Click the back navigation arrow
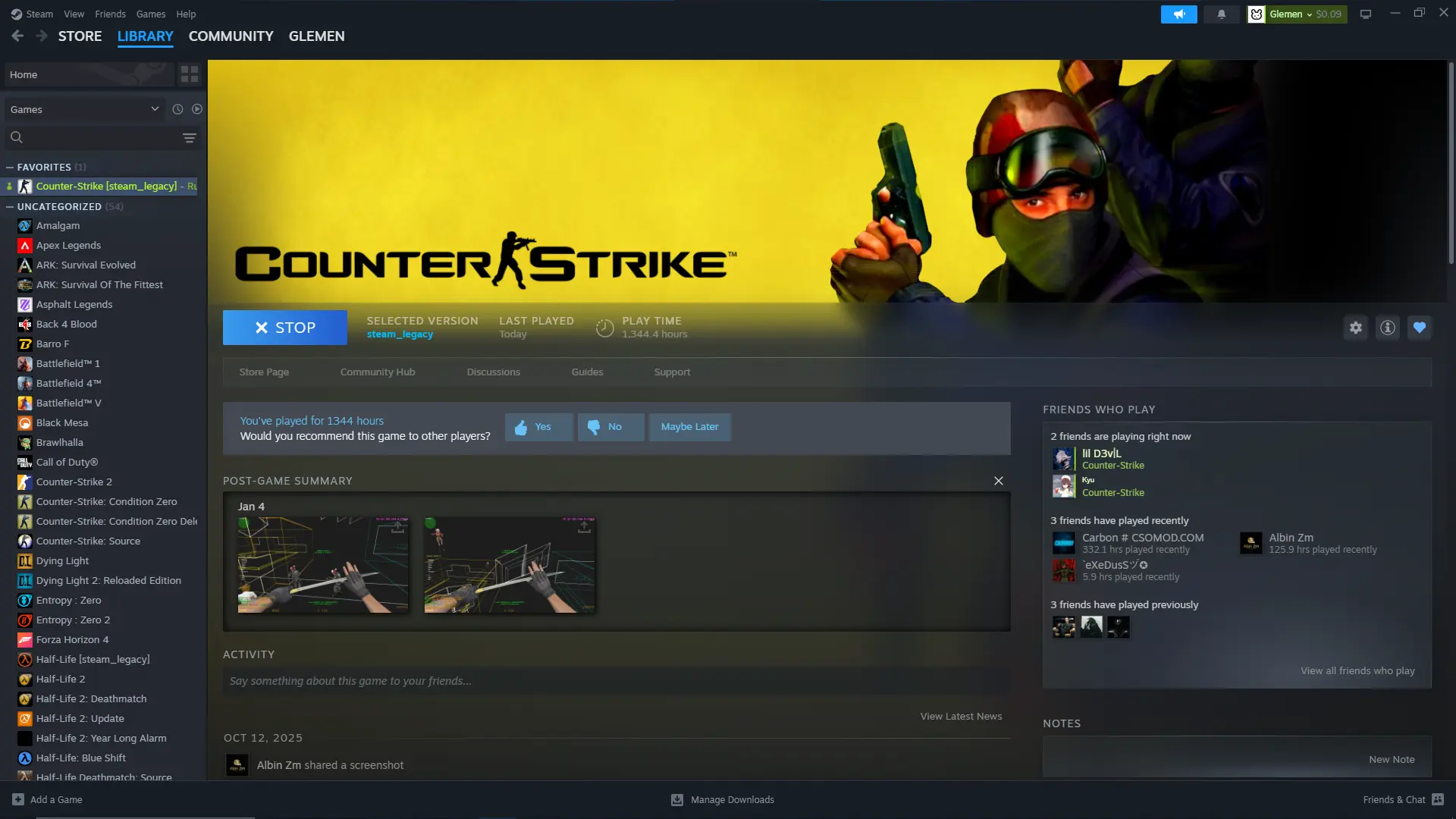The height and width of the screenshot is (819, 1456). click(x=17, y=36)
